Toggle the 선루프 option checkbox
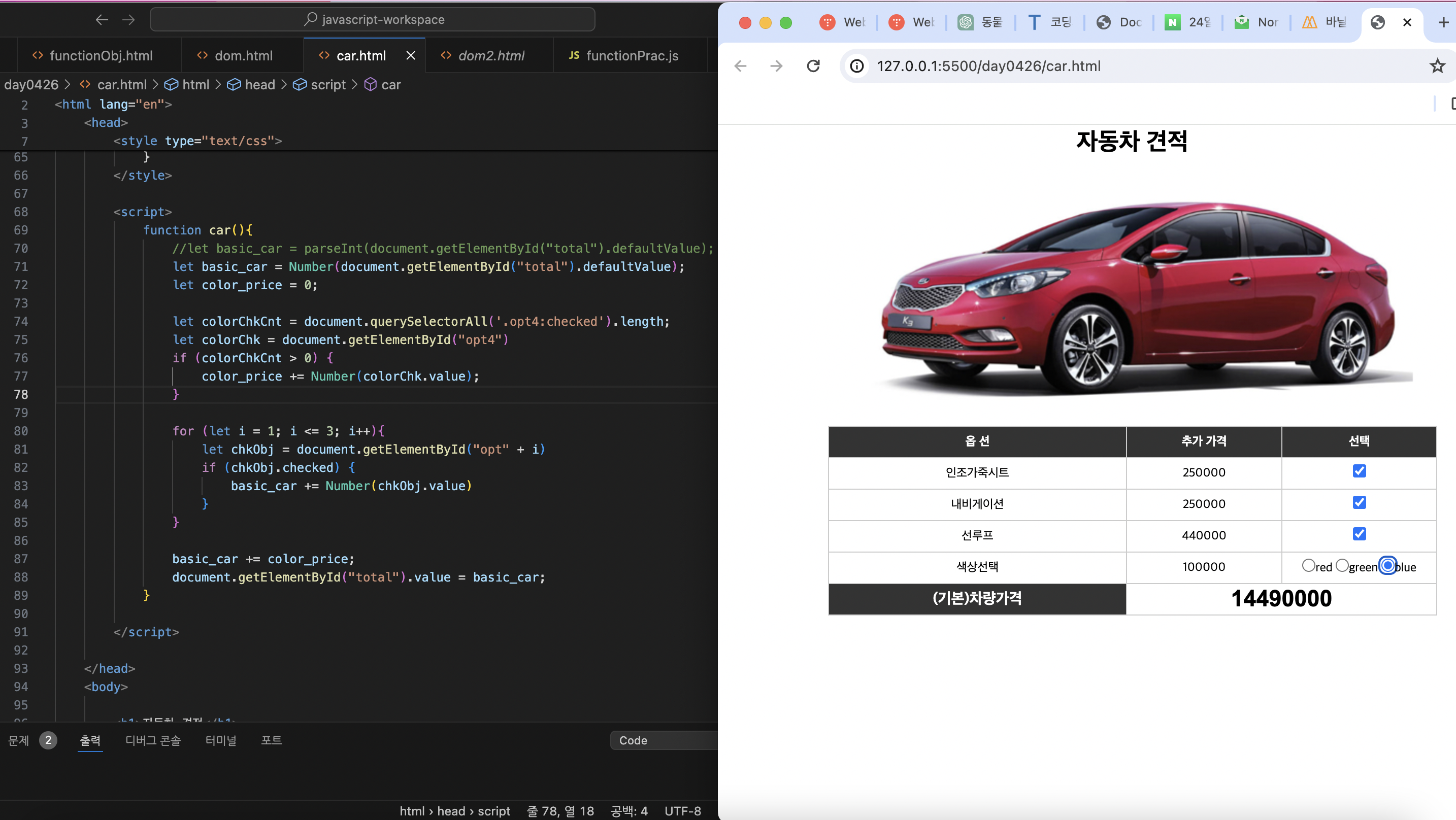This screenshot has width=1456, height=820. click(x=1359, y=534)
